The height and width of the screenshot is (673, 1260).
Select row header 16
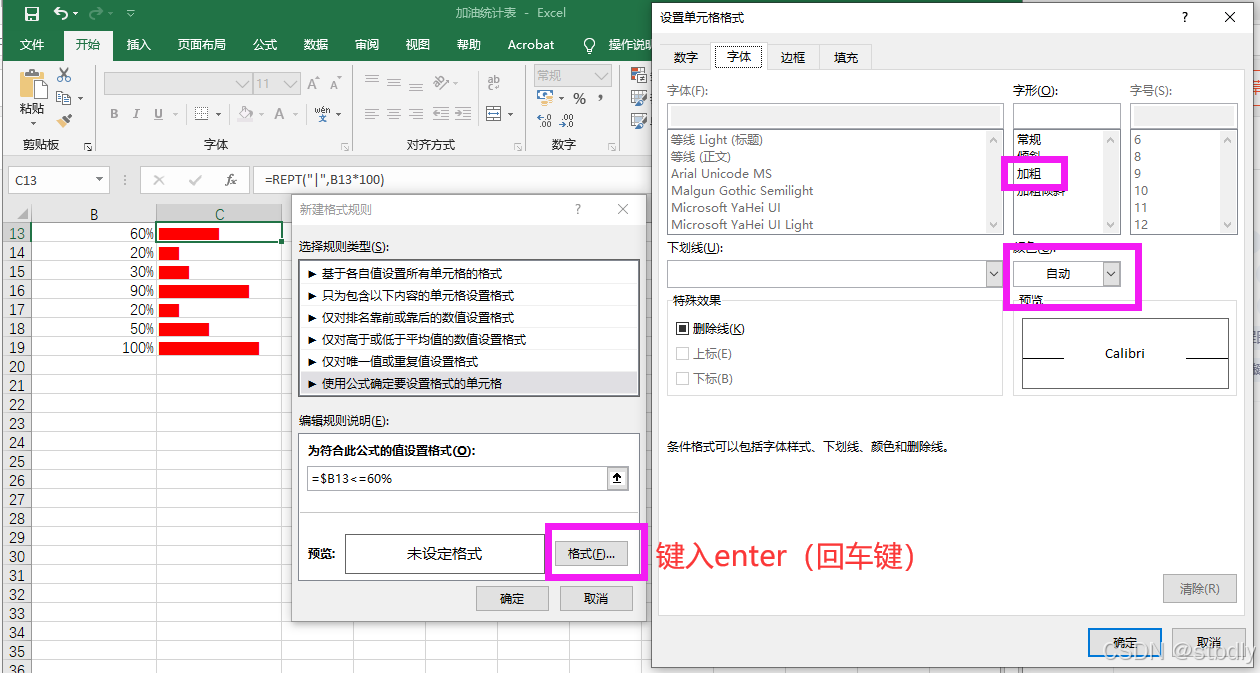(16, 291)
